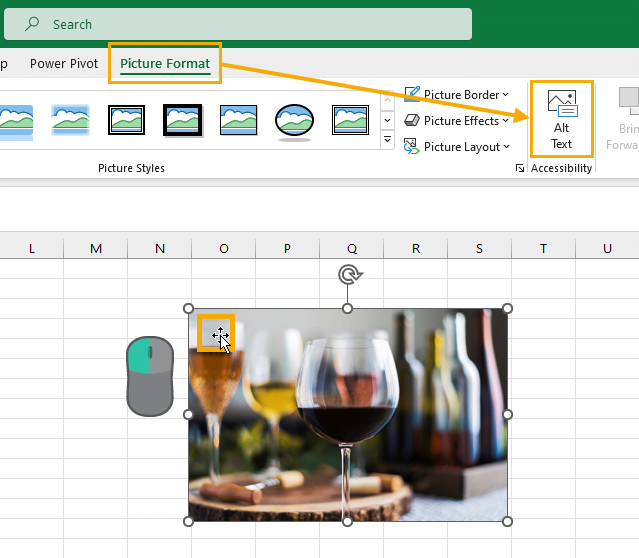Image resolution: width=639 pixels, height=558 pixels.
Task: Click the Picture Layout icon
Action: tap(411, 146)
